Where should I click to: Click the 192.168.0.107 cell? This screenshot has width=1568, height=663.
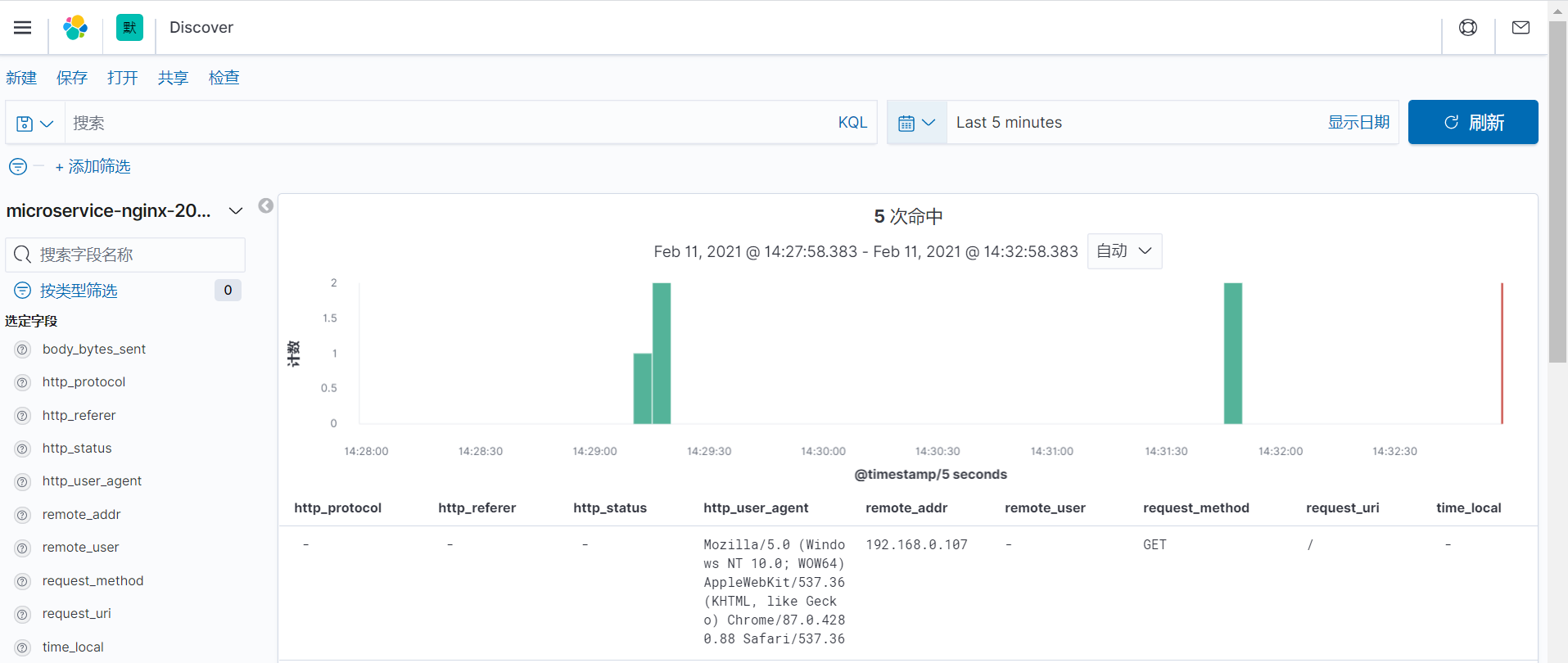click(x=916, y=545)
